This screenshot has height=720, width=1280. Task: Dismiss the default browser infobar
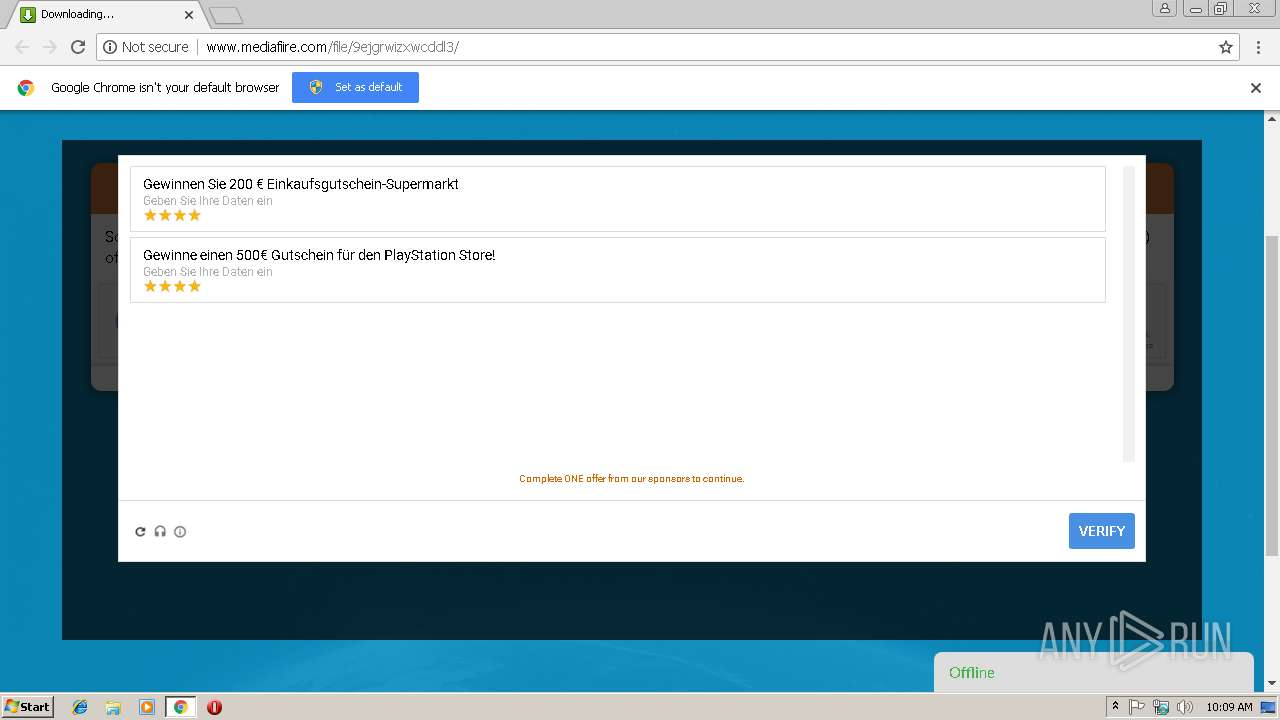pos(1256,88)
